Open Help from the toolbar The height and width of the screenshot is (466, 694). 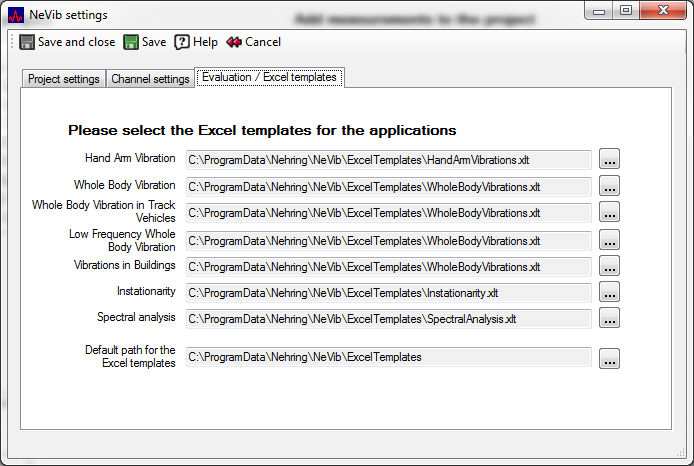pyautogui.click(x=182, y=42)
